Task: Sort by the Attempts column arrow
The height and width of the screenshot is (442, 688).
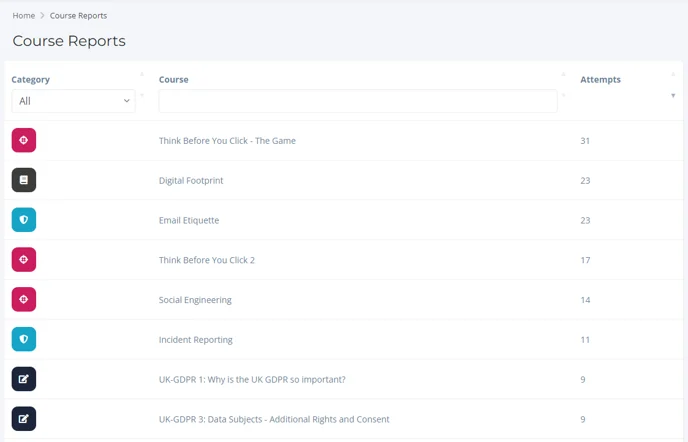Action: (x=673, y=95)
